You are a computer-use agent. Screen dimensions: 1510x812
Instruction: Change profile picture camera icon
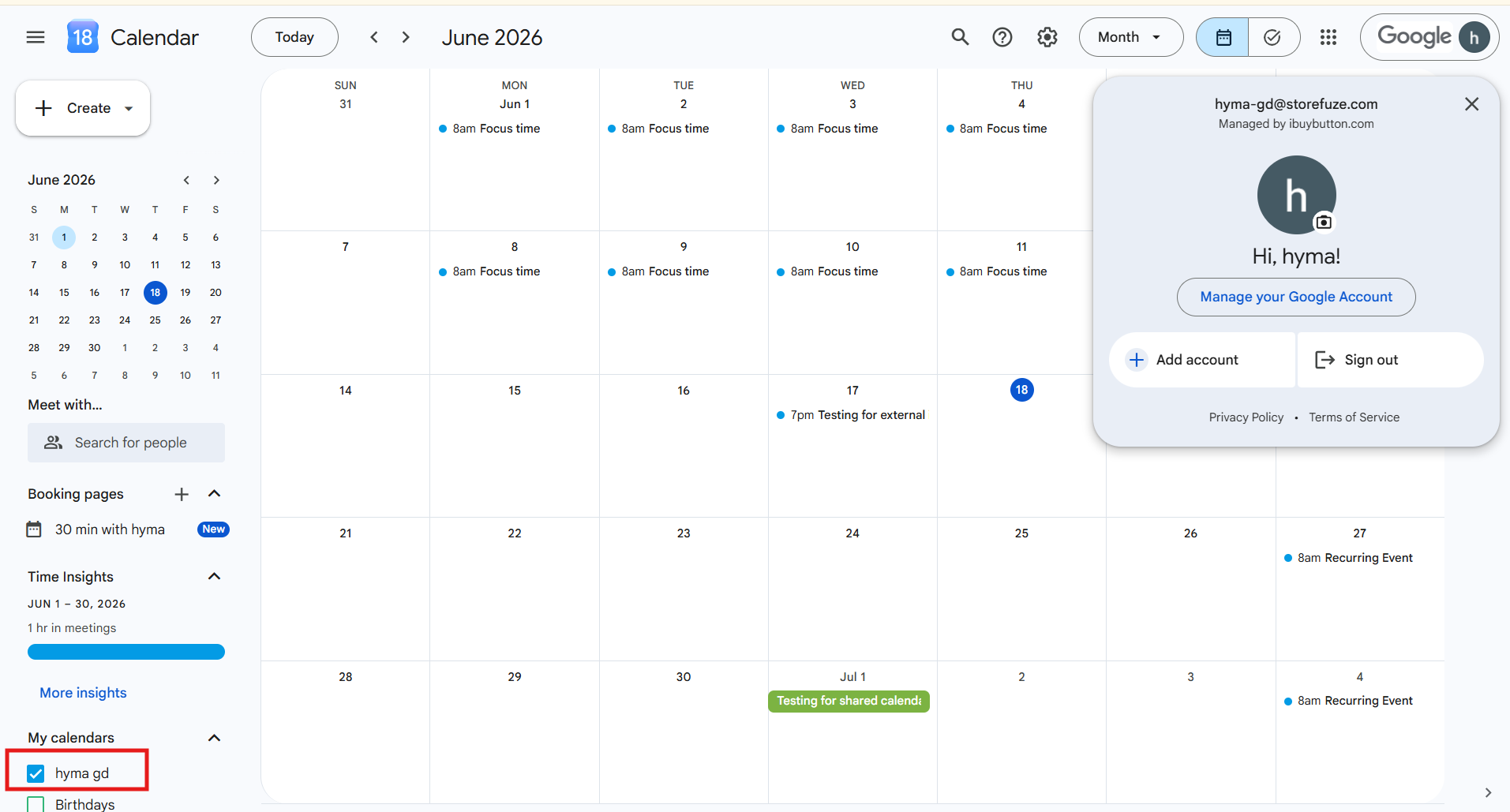point(1324,223)
